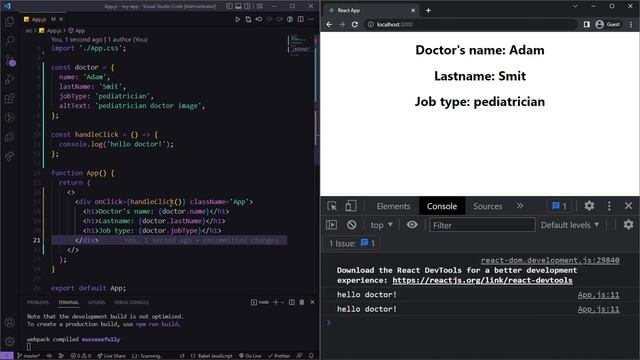640x360 pixels.
Task: Open a new browser tab
Action: (x=428, y=10)
